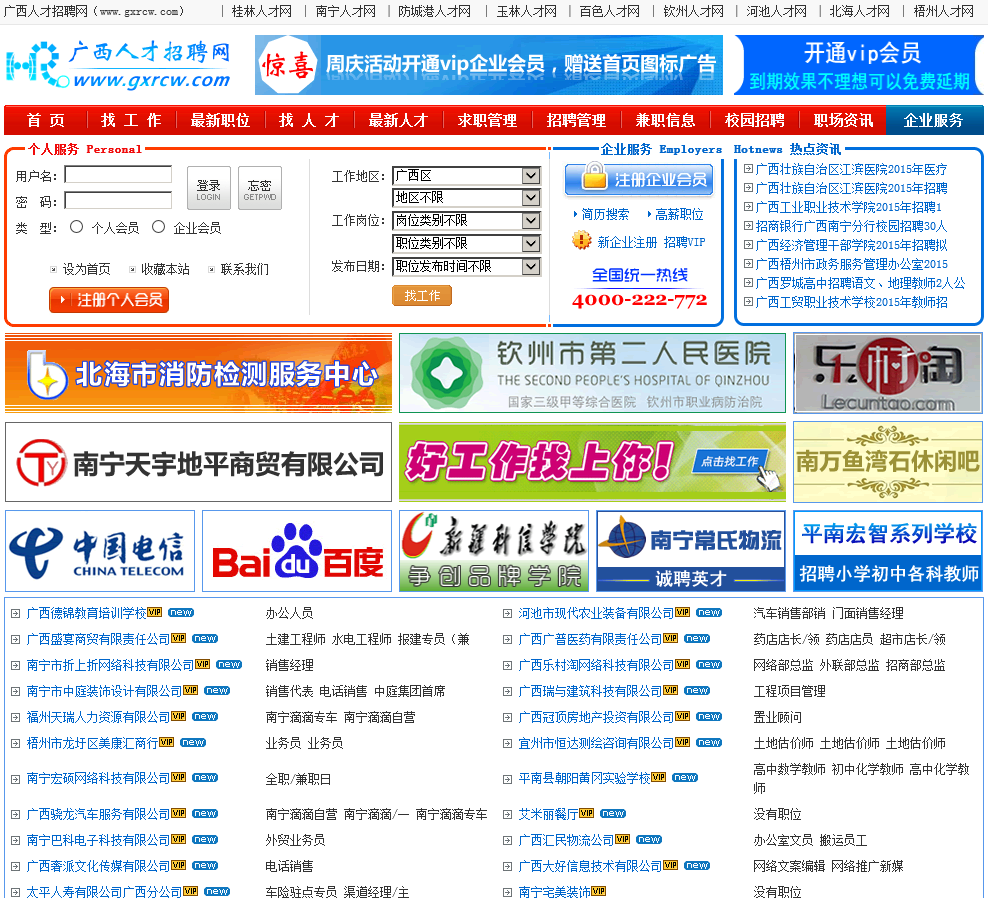Open the 岗位类别不限 dropdown

[466, 221]
